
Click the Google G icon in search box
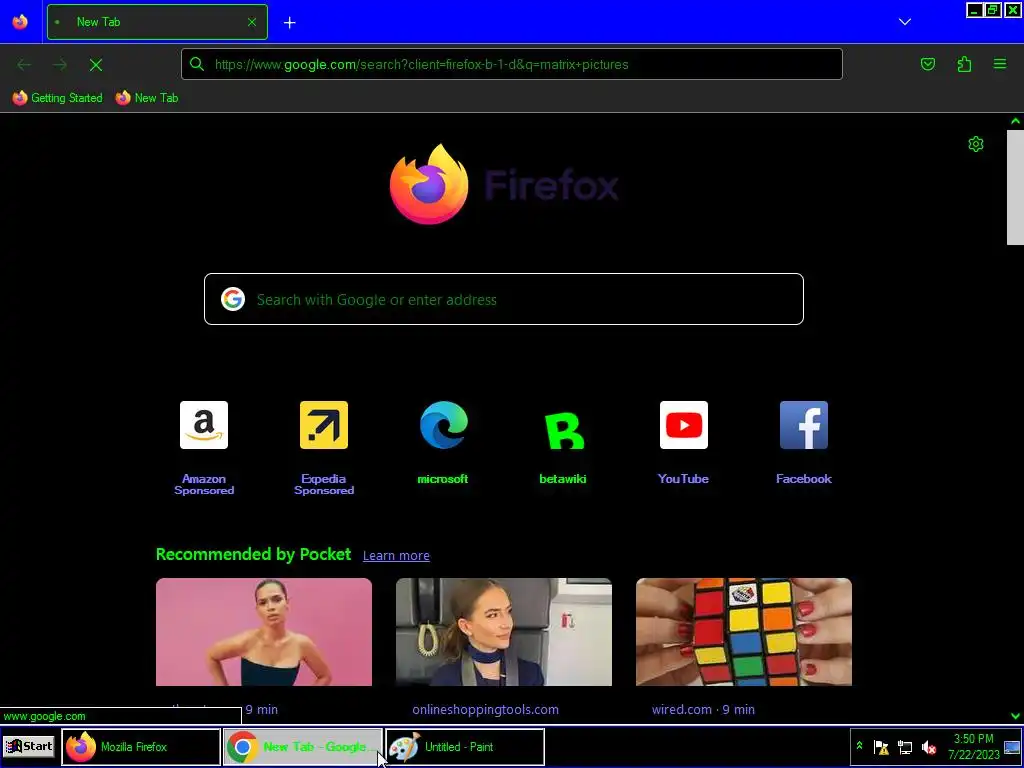(232, 299)
